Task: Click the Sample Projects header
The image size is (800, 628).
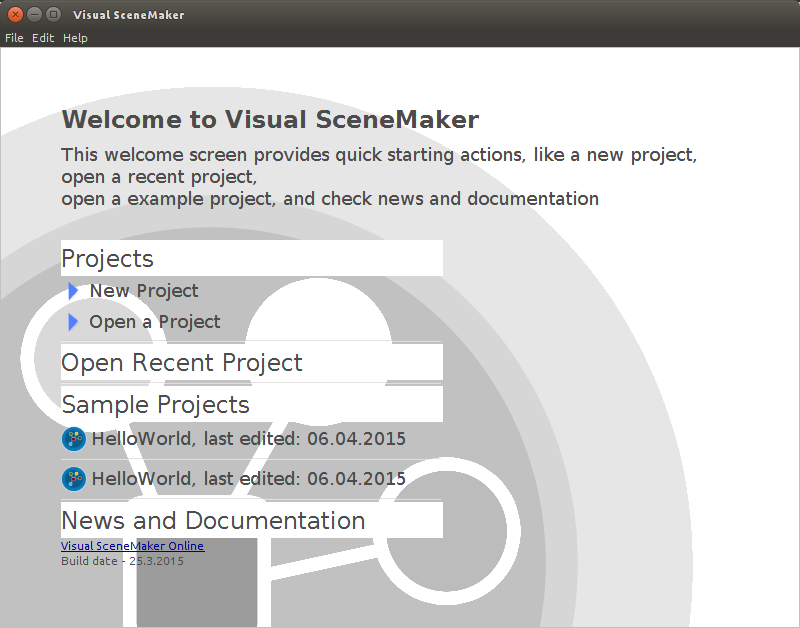Action: pyautogui.click(x=252, y=404)
